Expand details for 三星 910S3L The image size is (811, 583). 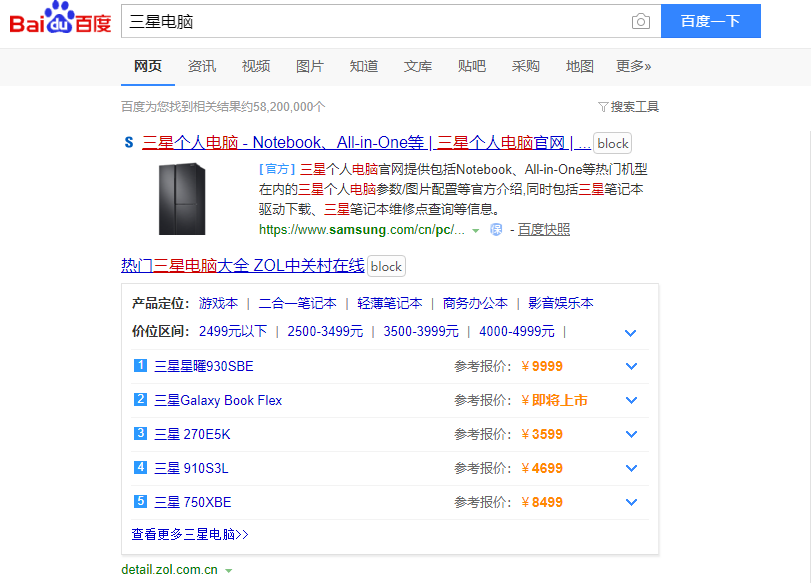(631, 468)
